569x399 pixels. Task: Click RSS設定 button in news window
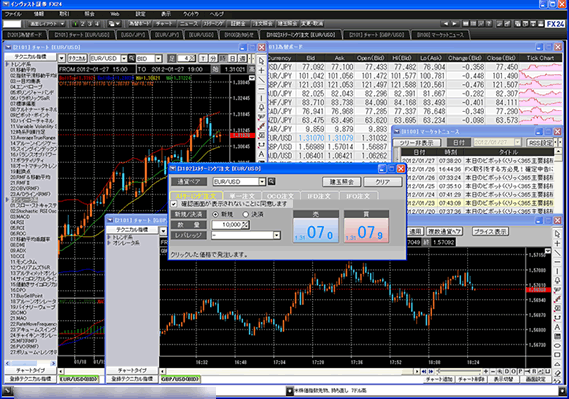pyautogui.click(x=540, y=143)
